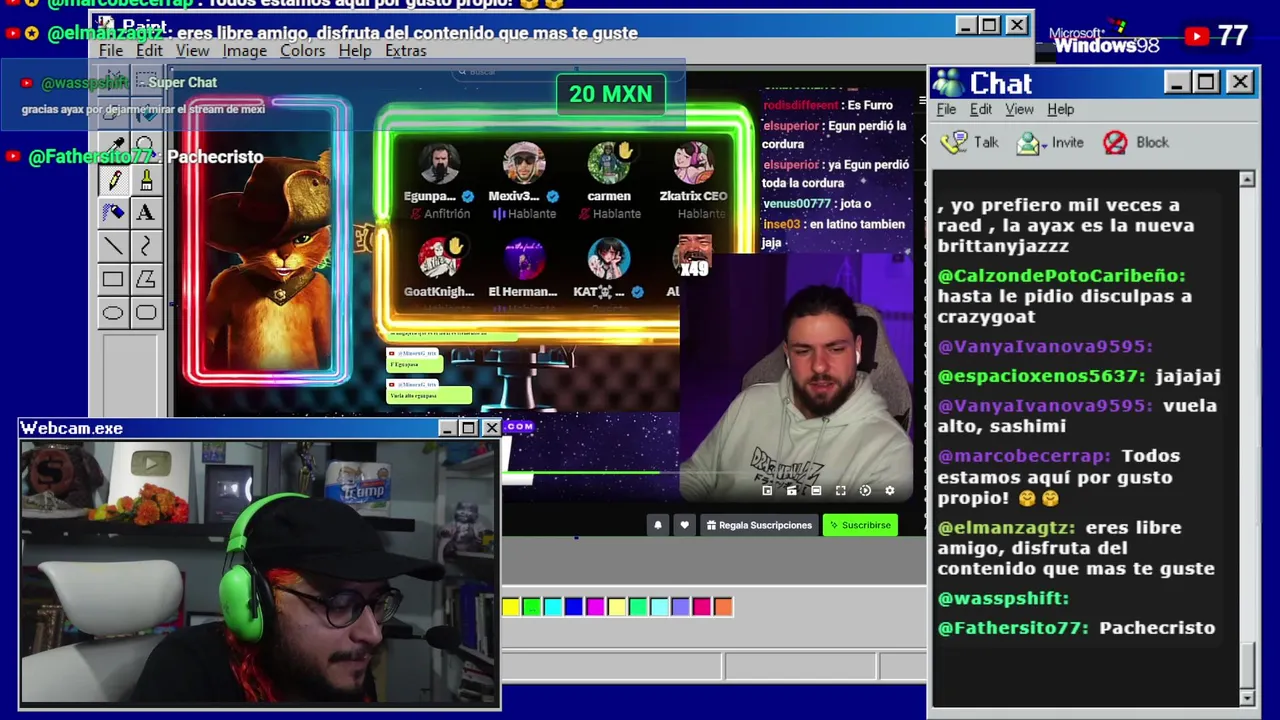Click the KAT participant avatar
Image resolution: width=1280 pixels, height=720 pixels.
click(x=609, y=259)
